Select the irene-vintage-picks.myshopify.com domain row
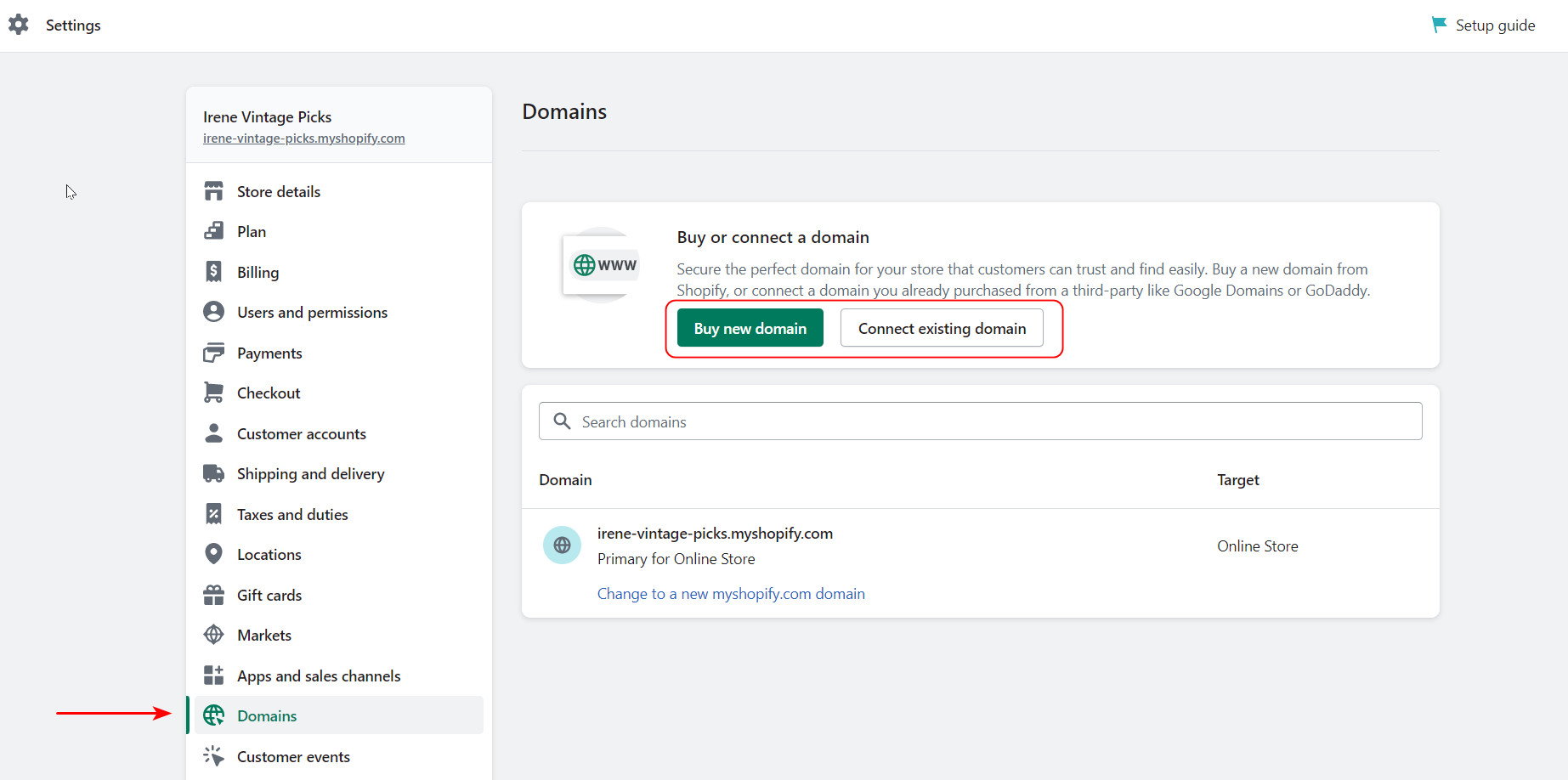 click(x=981, y=562)
